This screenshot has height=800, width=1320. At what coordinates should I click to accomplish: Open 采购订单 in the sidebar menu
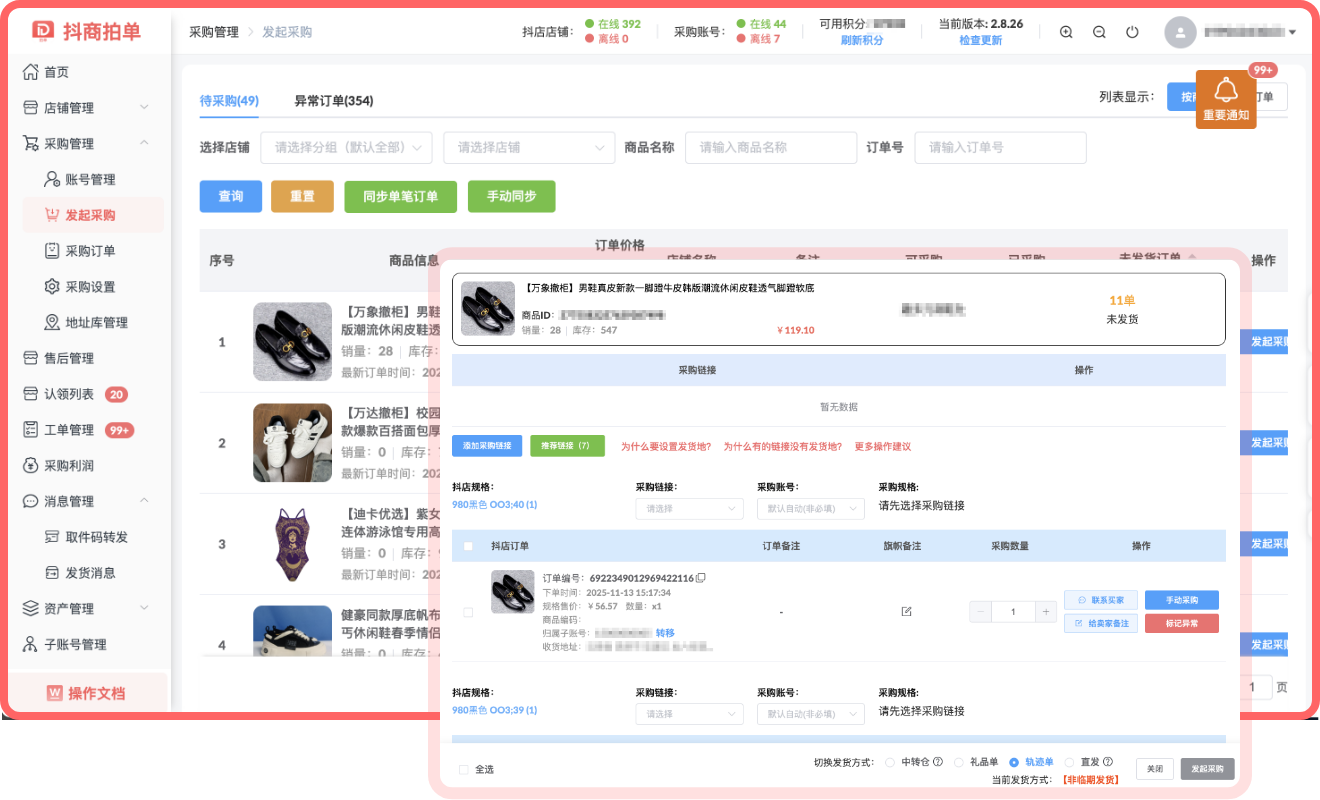tap(90, 251)
